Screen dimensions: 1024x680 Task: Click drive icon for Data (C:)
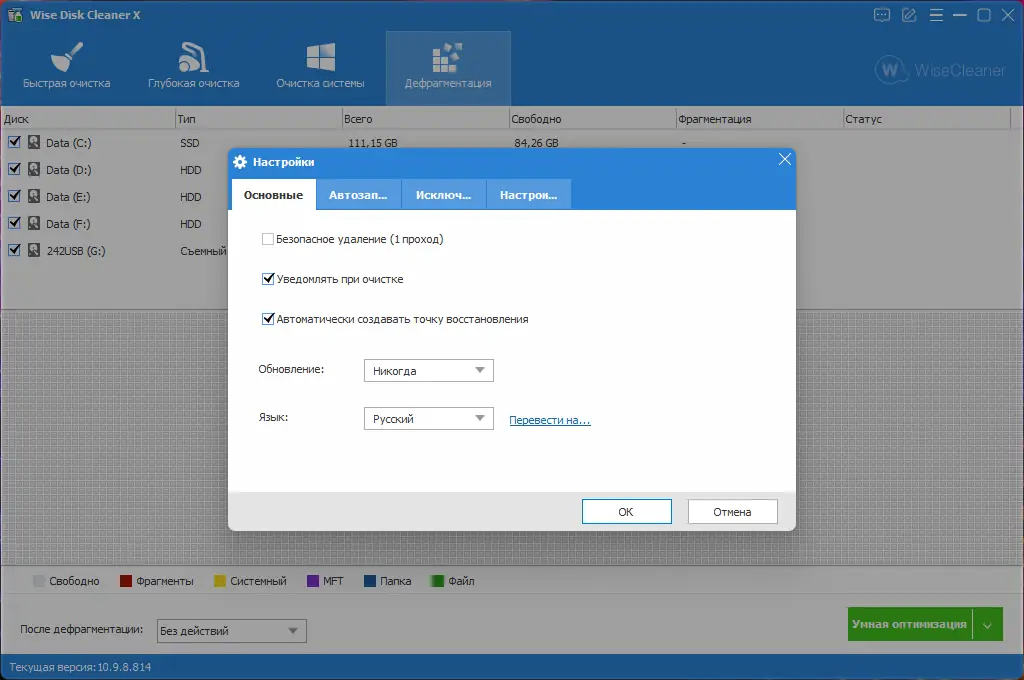[x=34, y=142]
